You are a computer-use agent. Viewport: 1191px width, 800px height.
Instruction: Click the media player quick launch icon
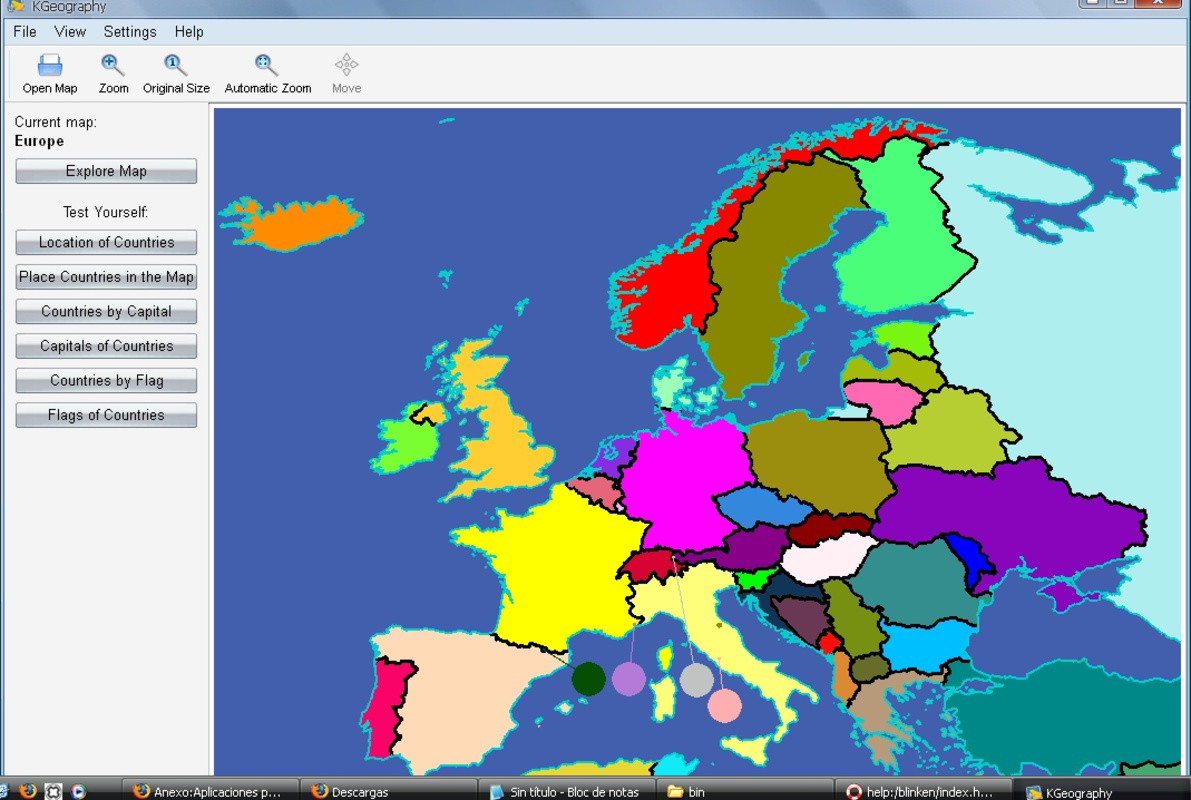pyautogui.click(x=77, y=791)
